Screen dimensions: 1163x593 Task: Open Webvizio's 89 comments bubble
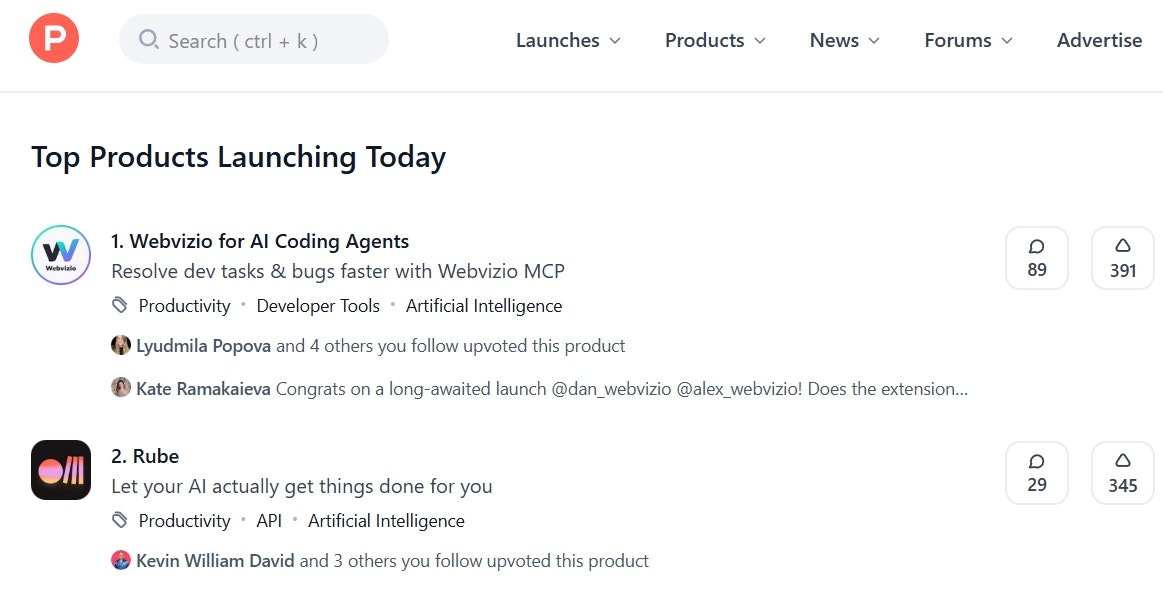click(x=1037, y=258)
